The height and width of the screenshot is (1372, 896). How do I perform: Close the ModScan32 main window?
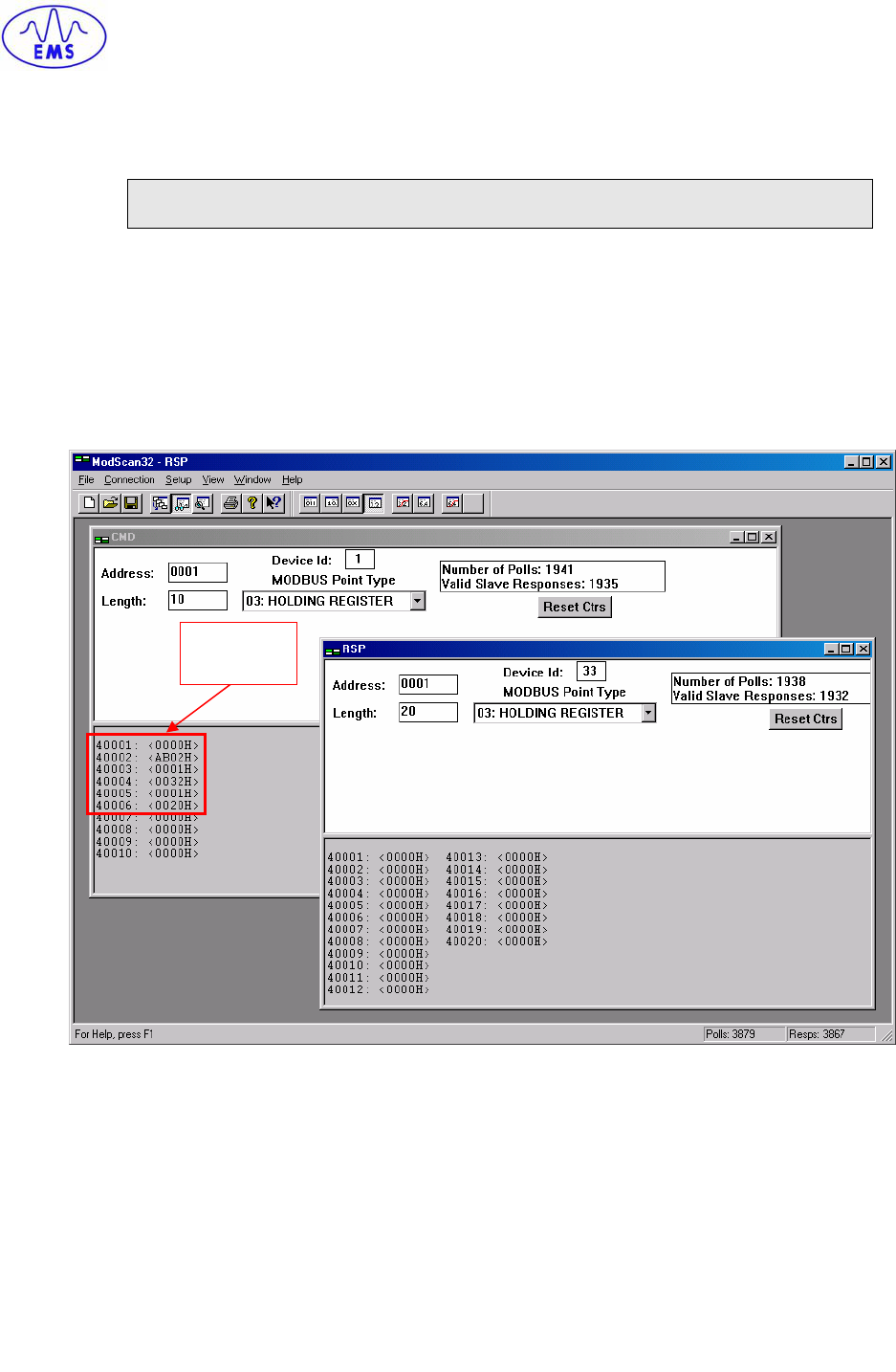[x=884, y=461]
